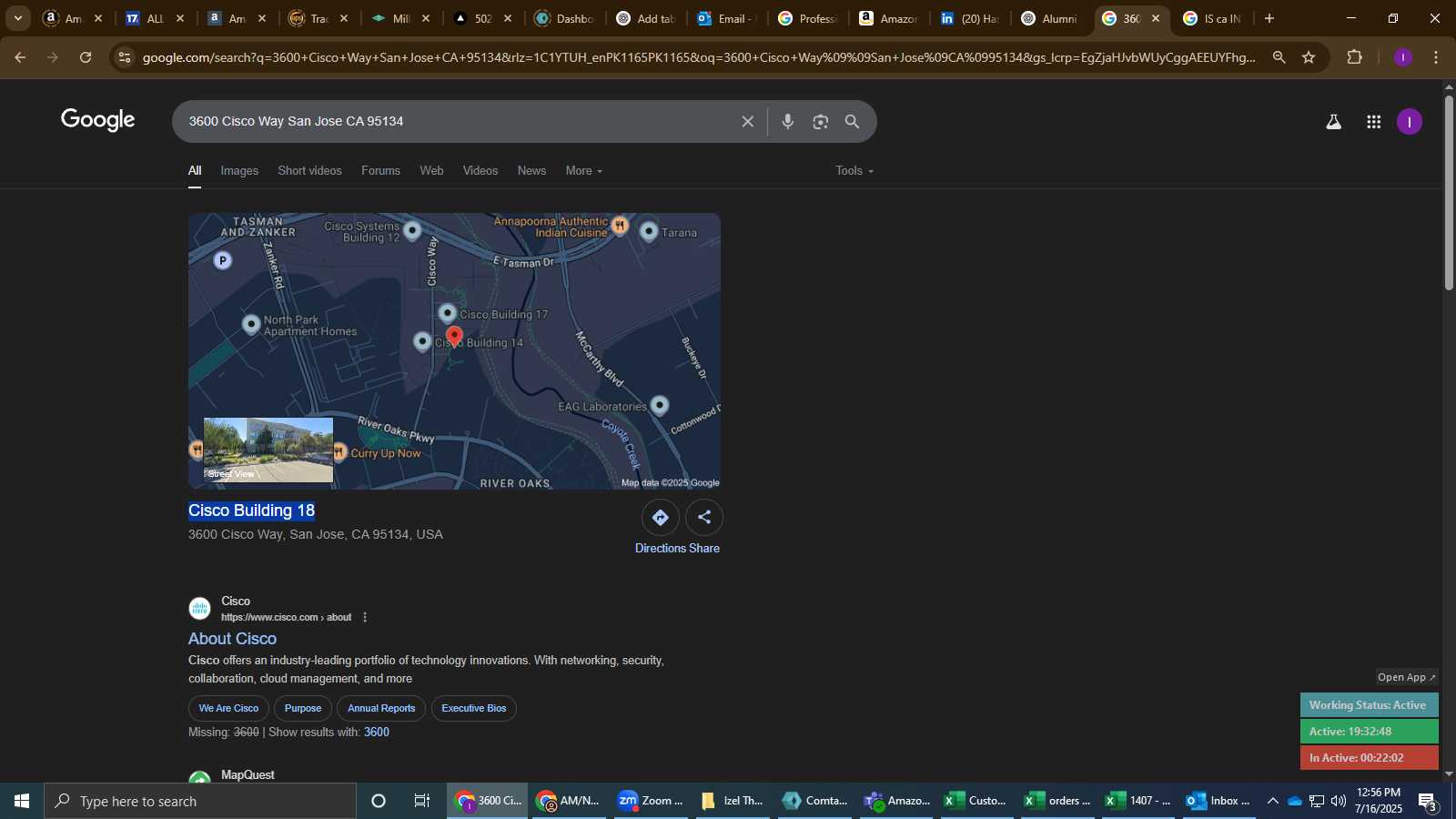Open the volume control in system tray

pos(1339,801)
